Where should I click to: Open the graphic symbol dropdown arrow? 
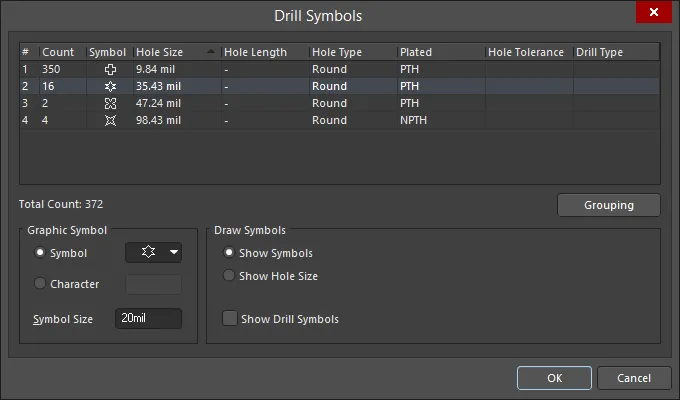(x=174, y=252)
